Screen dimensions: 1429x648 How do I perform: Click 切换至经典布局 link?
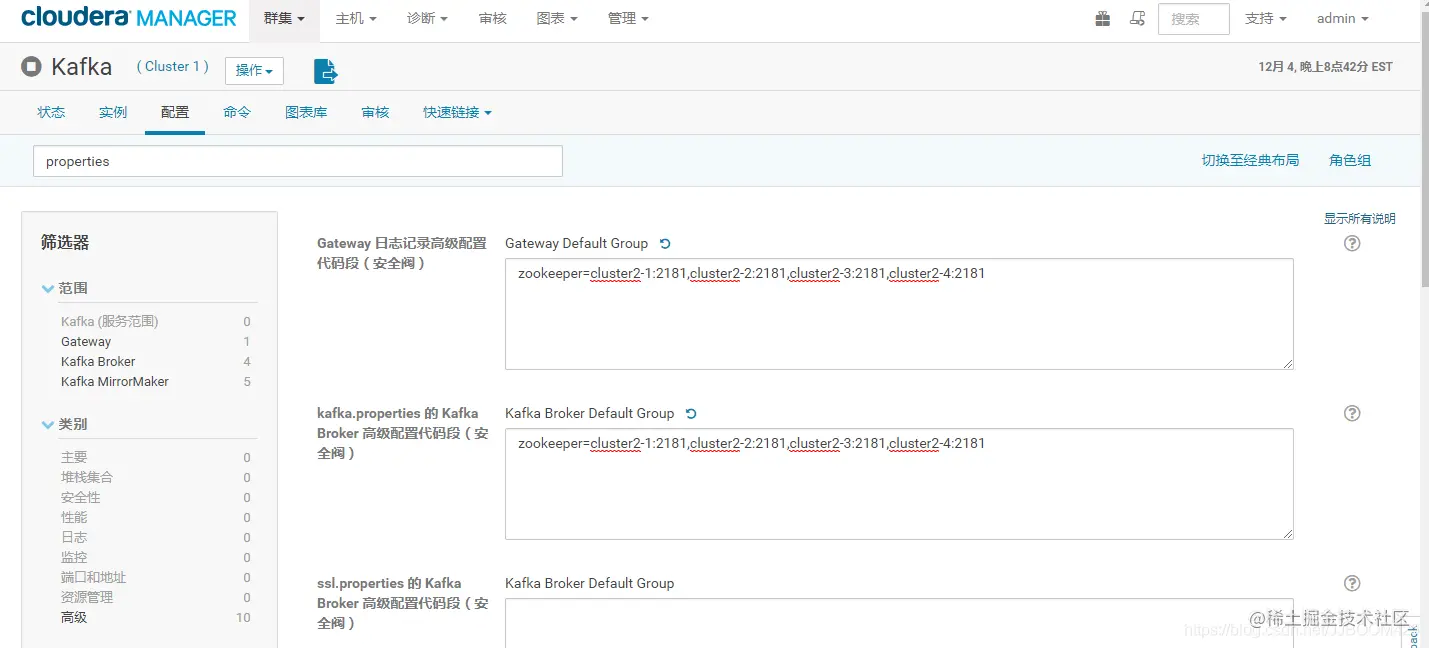[x=1250, y=160]
